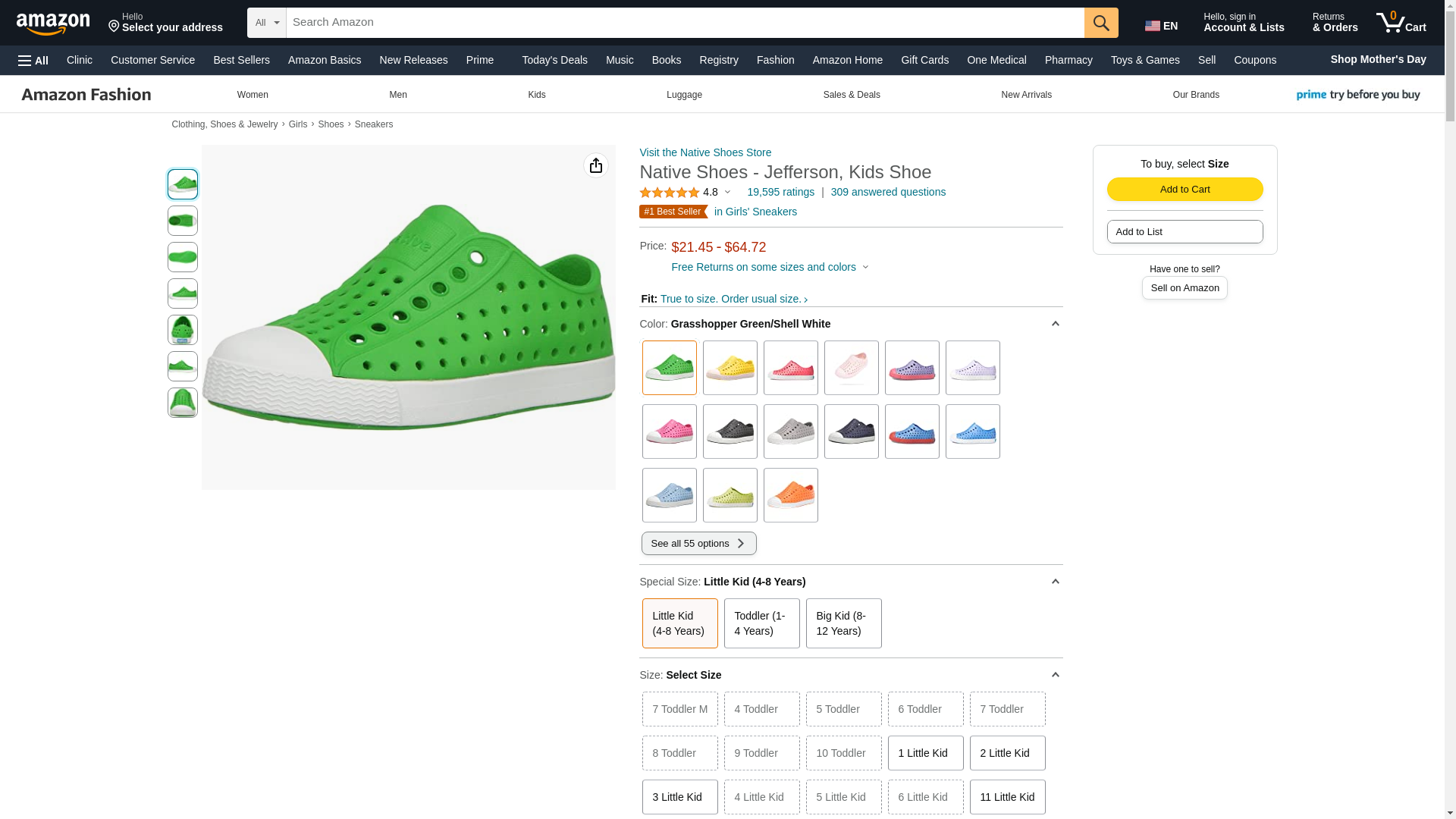Select the yellow shoe color swatch
Image resolution: width=1456 pixels, height=819 pixels.
point(730,368)
